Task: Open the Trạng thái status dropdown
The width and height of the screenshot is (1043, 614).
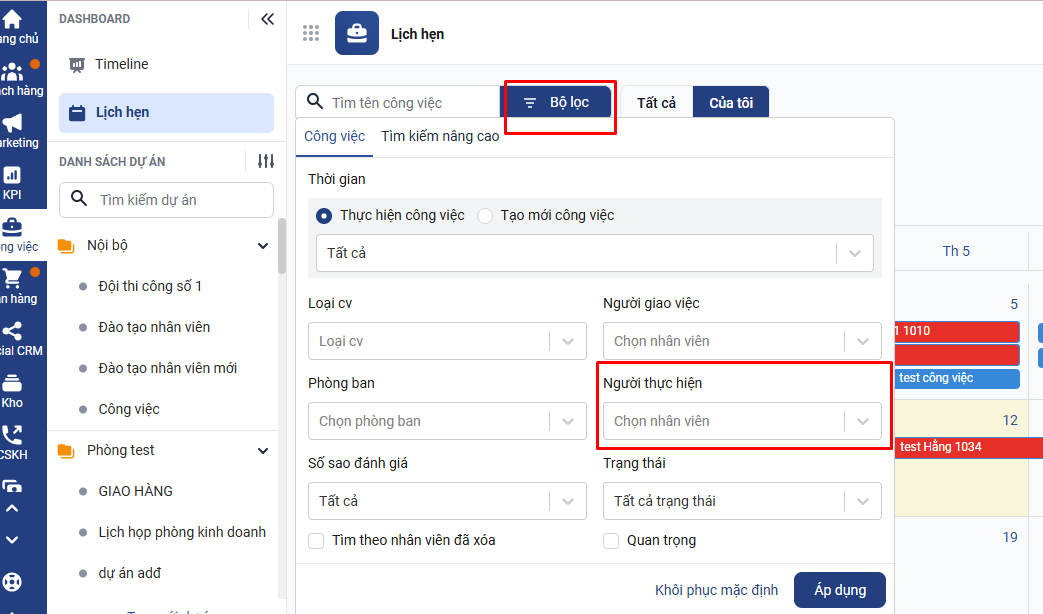Action: pos(741,501)
